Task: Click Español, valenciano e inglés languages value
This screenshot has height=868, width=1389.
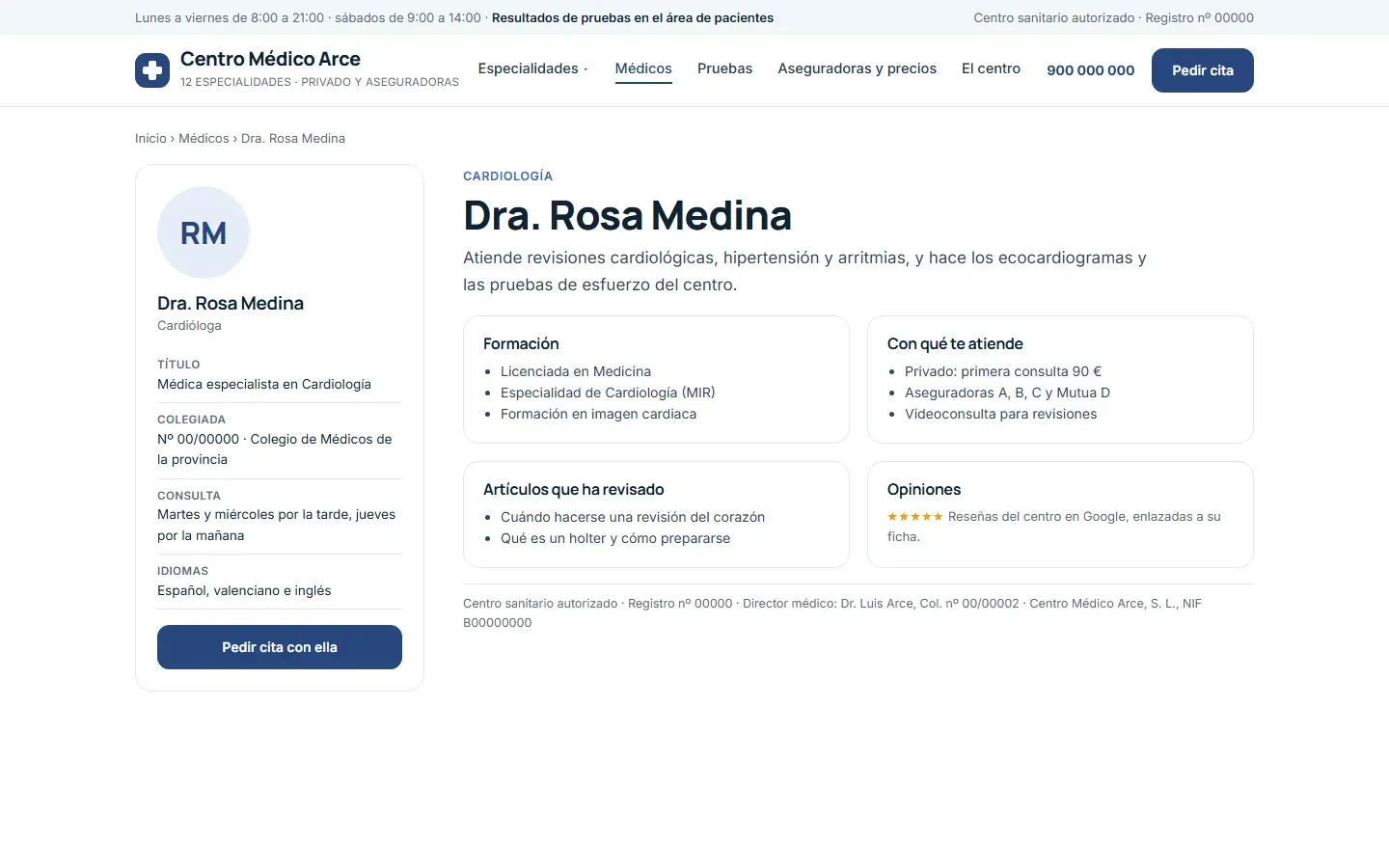Action: [244, 590]
